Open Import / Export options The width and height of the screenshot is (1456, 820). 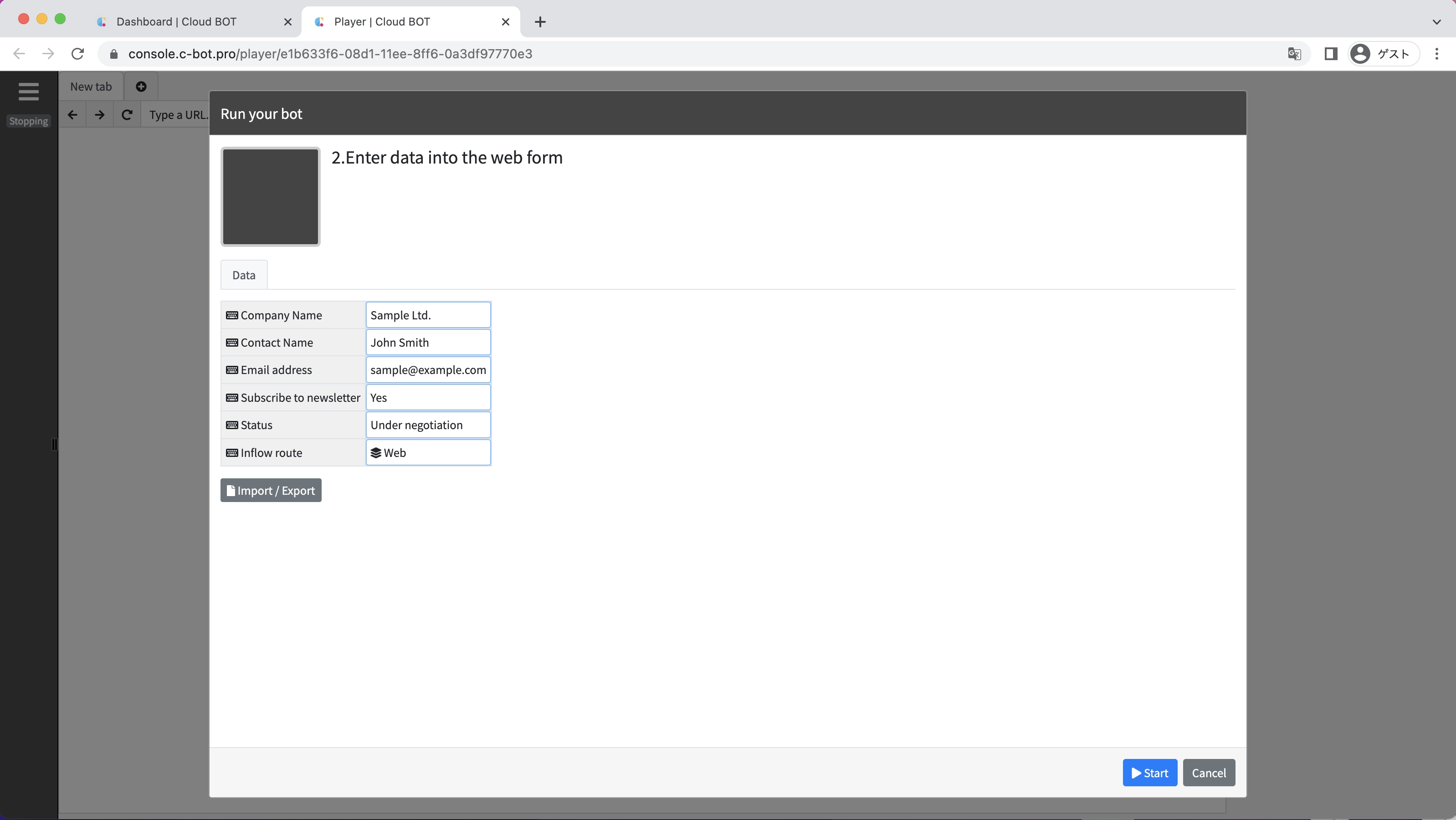tap(271, 491)
